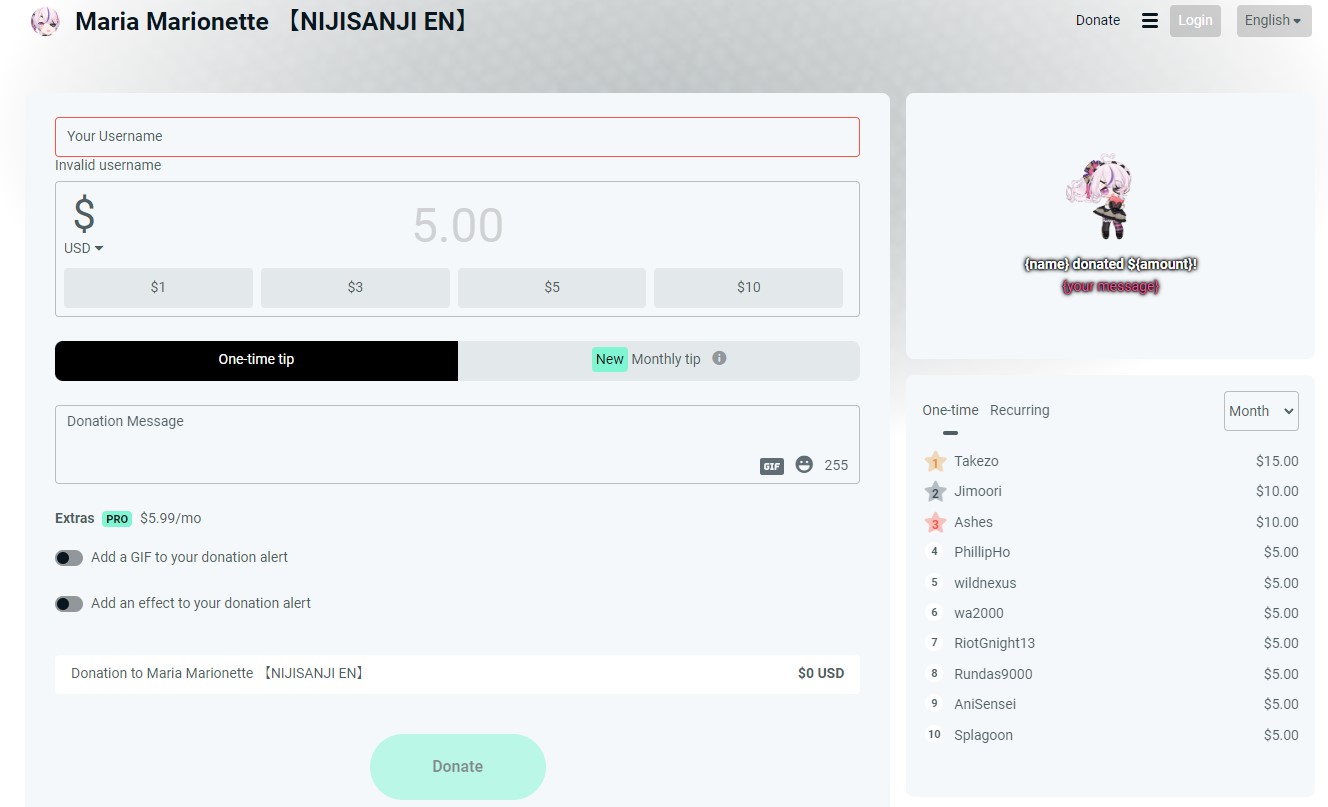Choose the $1 preset amount
The height and width of the screenshot is (807, 1328).
pyautogui.click(x=158, y=287)
